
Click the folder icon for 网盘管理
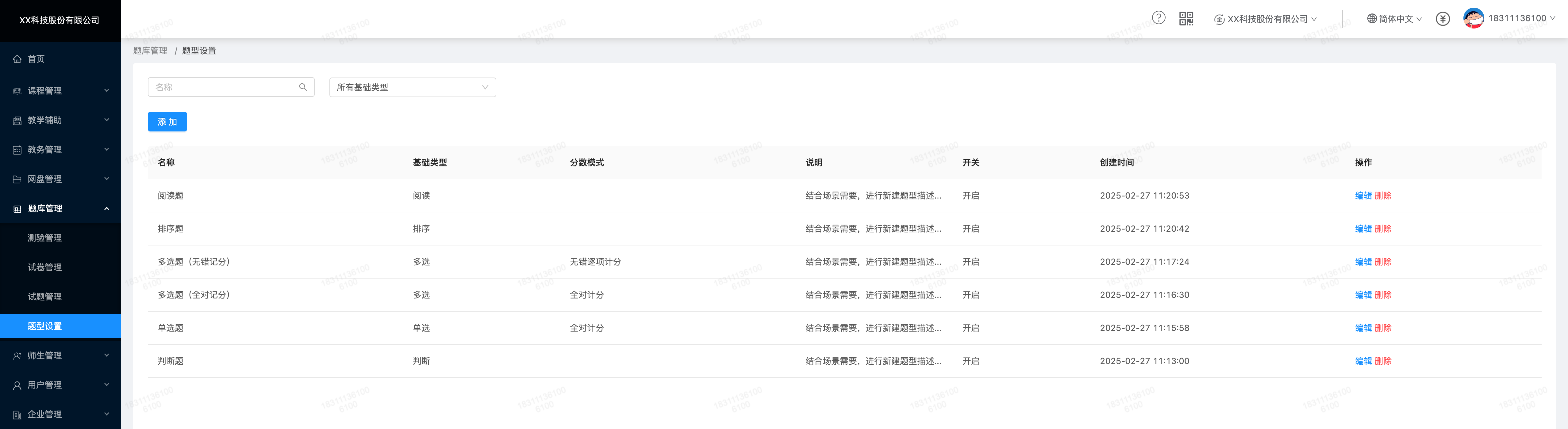coord(17,179)
